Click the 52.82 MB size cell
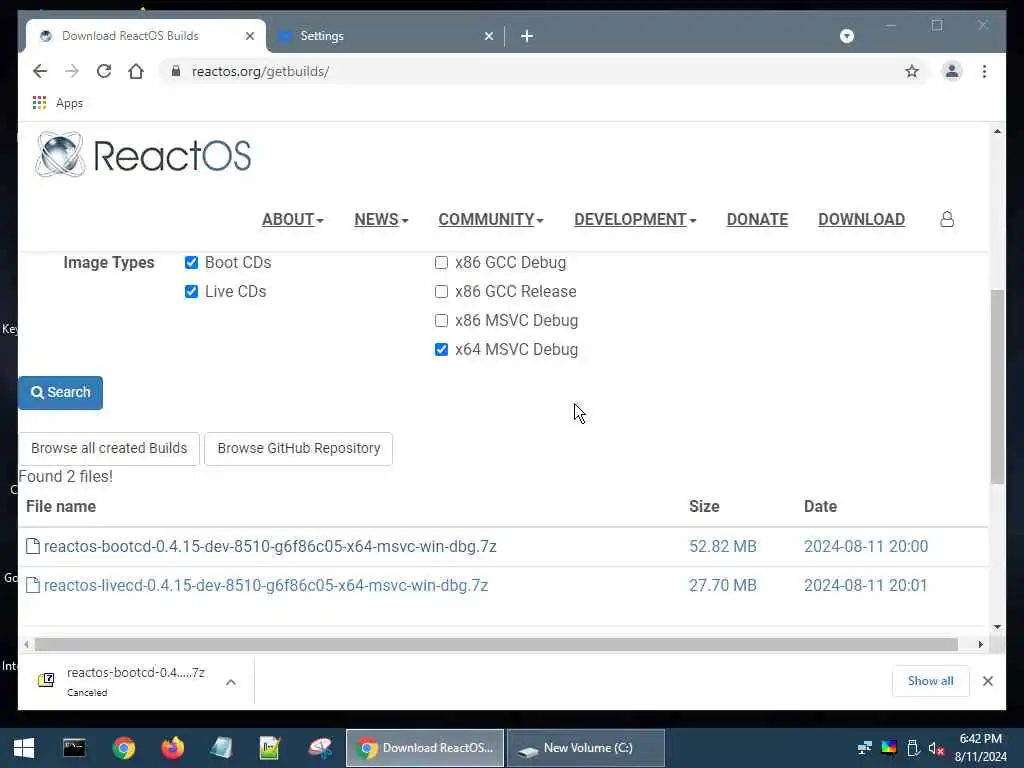 (722, 547)
